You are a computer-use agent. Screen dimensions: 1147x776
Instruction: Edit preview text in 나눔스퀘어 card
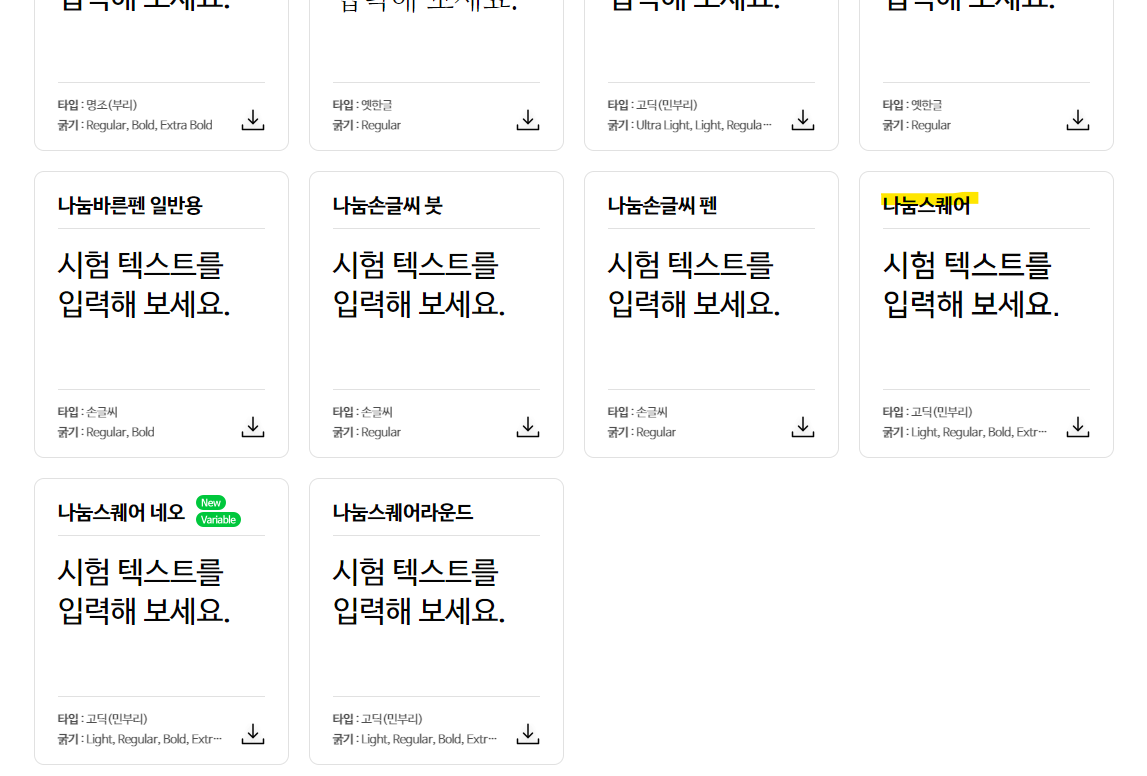click(x=971, y=285)
